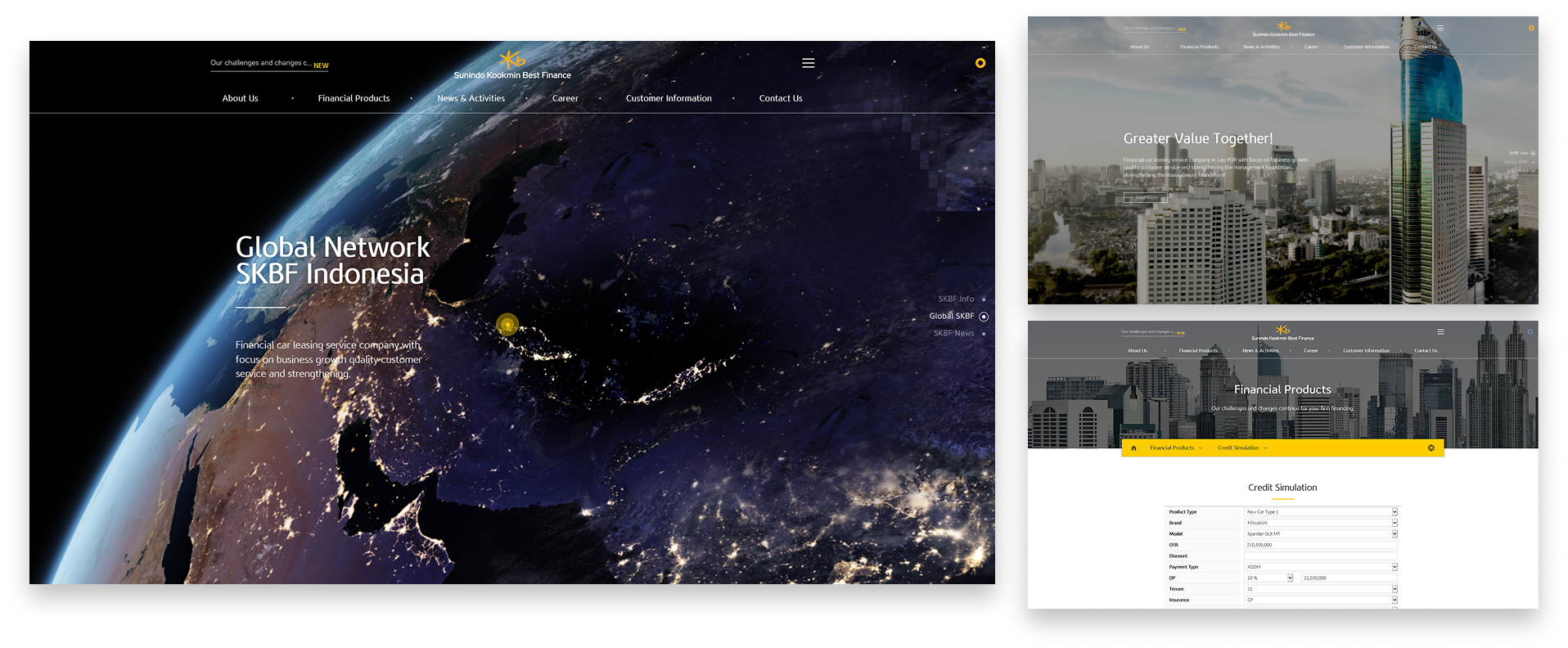The image size is (1568, 648).
Task: Open the Tenure dropdown
Action: click(1321, 589)
